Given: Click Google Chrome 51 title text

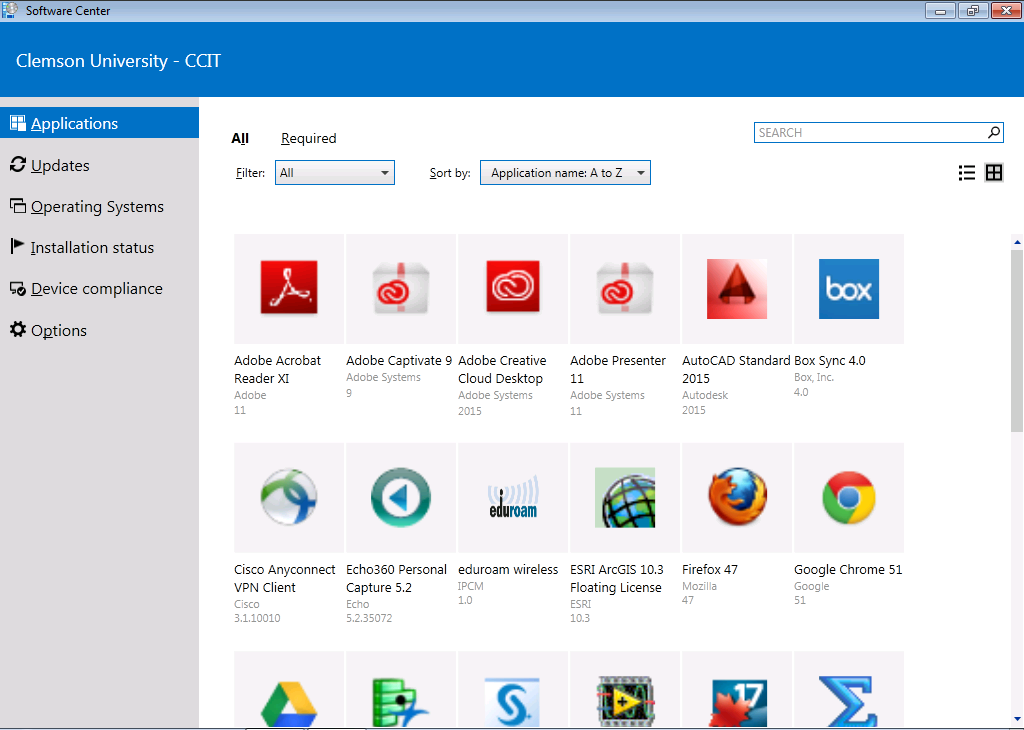Looking at the screenshot, I should (x=848, y=569).
